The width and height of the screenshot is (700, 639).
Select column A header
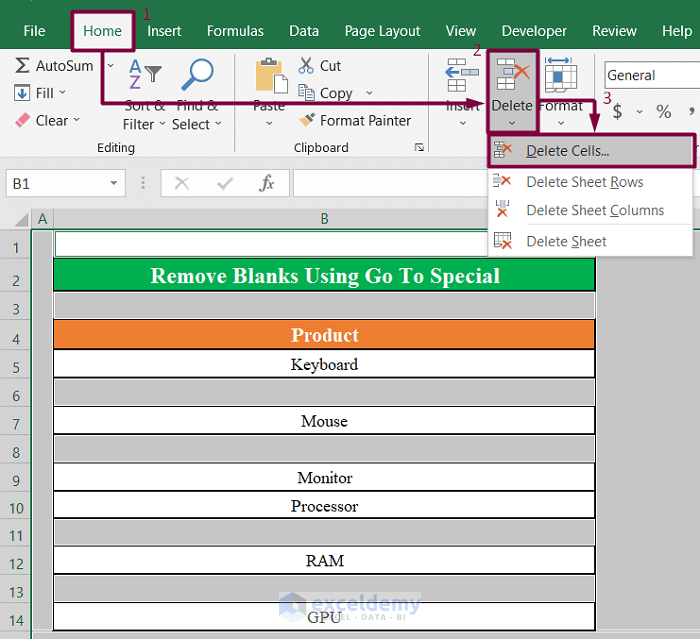42,219
